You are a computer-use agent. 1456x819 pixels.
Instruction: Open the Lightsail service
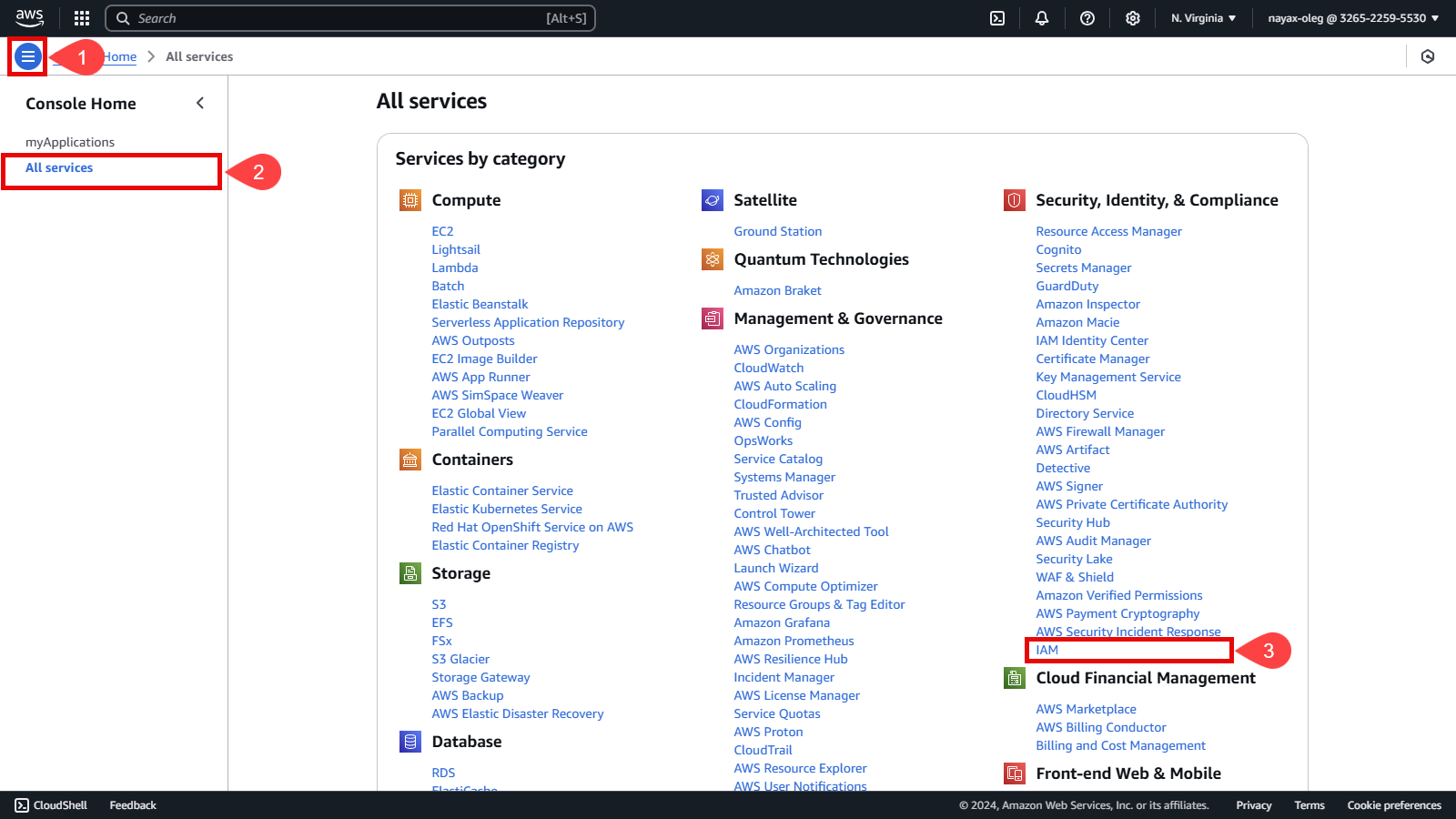coord(456,249)
